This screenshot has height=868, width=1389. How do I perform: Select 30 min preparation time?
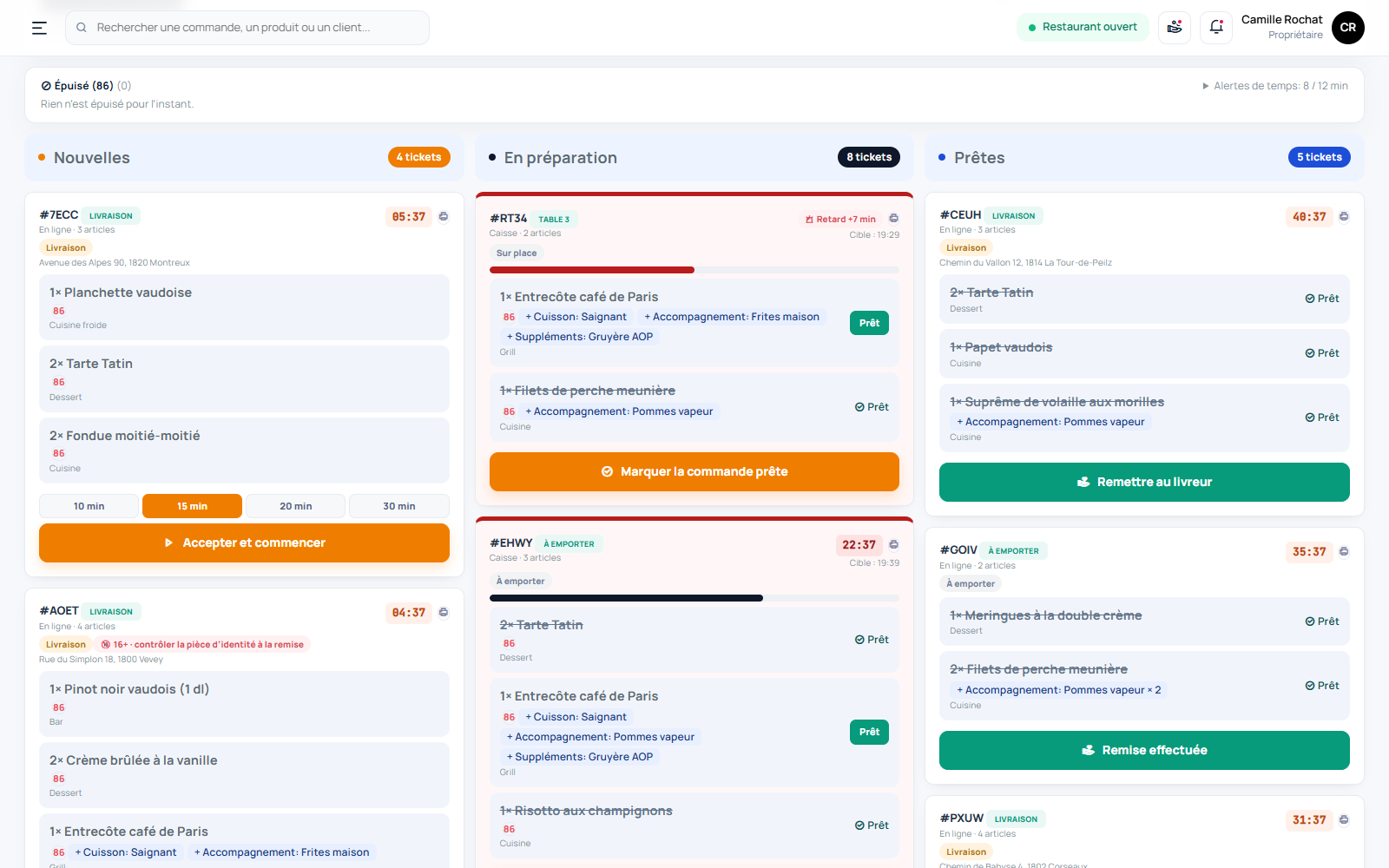point(399,506)
